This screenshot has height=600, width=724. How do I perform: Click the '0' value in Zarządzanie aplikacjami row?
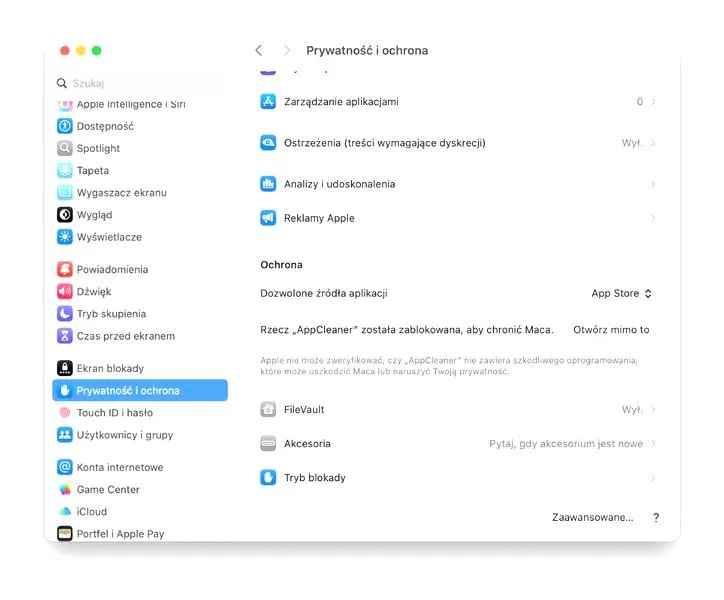pyautogui.click(x=640, y=101)
